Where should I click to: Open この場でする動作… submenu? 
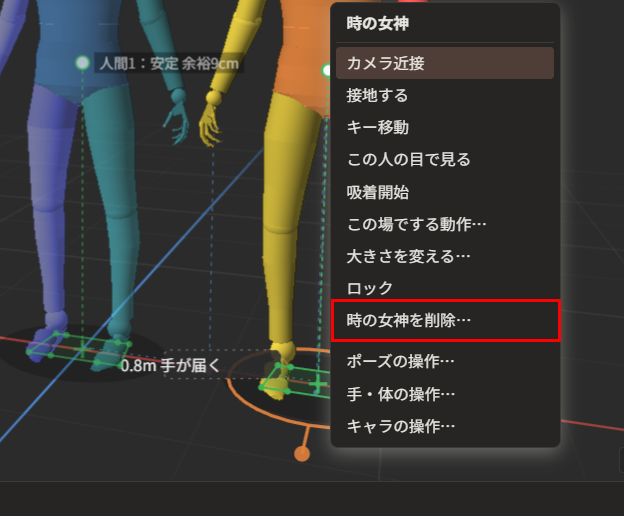tap(445, 224)
